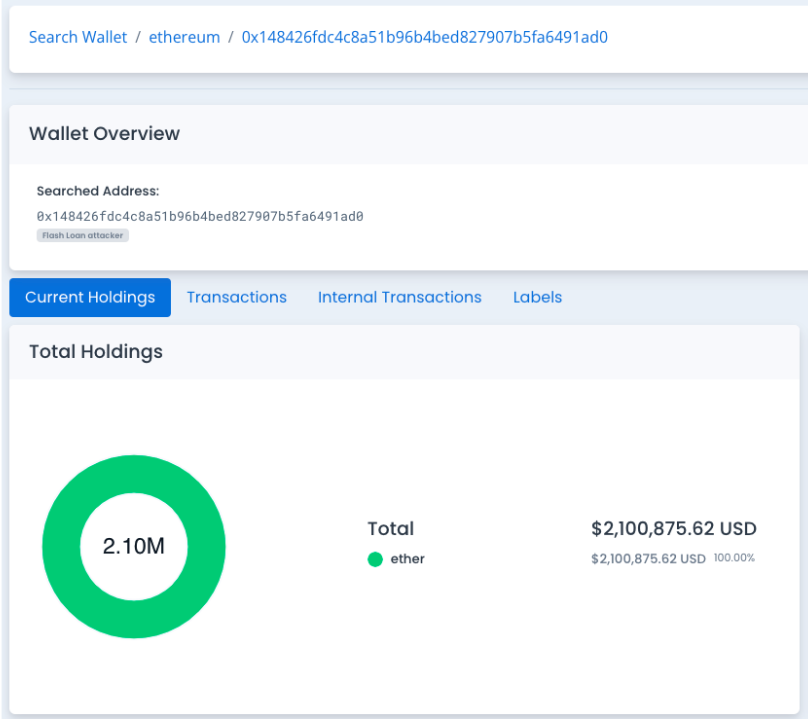Image resolution: width=808 pixels, height=719 pixels.
Task: Click the Total label beside chart
Action: coord(390,528)
